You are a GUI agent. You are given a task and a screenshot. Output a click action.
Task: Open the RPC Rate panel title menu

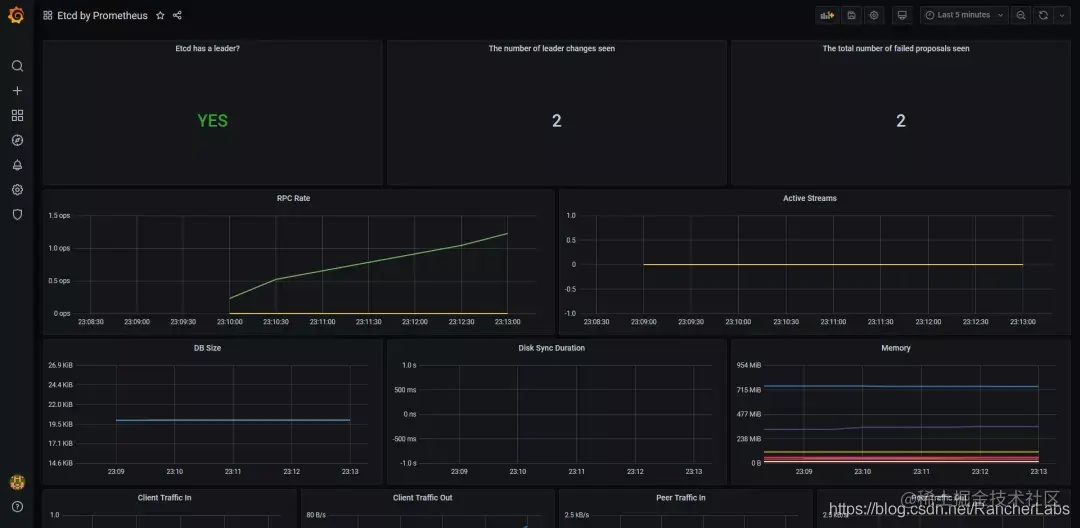(293, 198)
